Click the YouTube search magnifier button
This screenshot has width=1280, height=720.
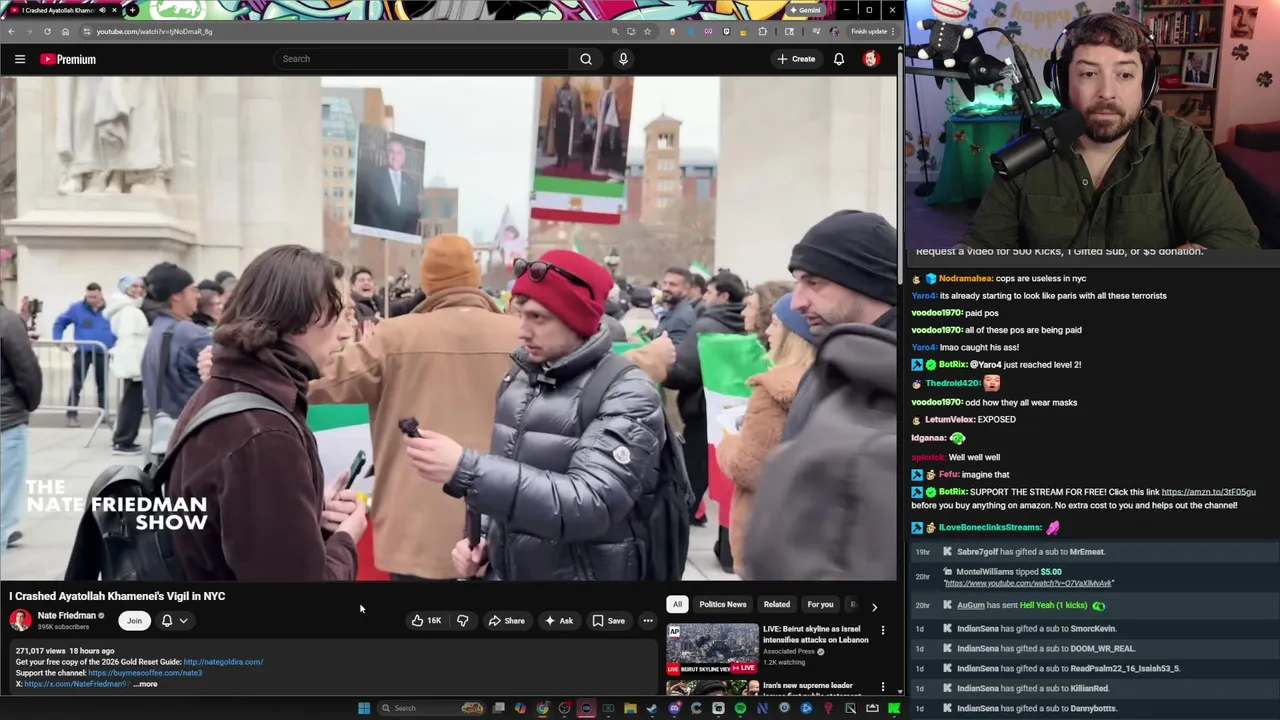click(586, 59)
